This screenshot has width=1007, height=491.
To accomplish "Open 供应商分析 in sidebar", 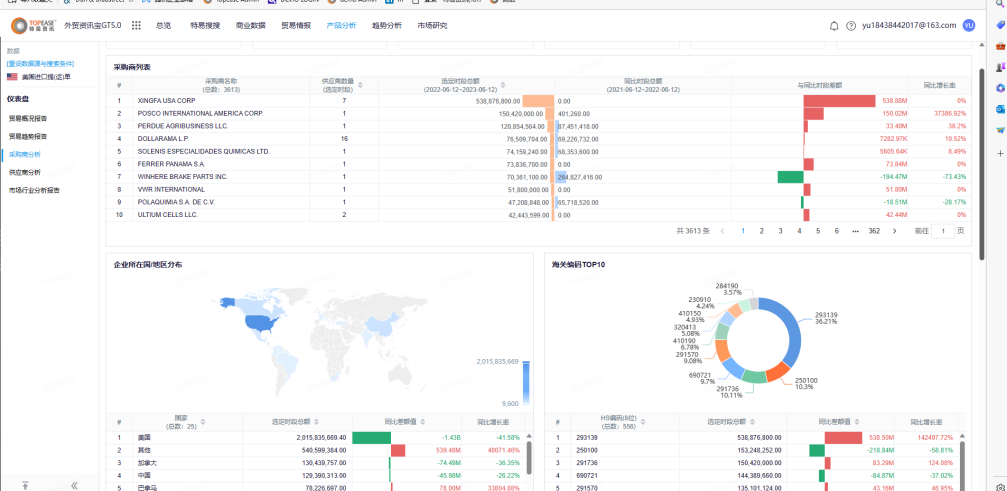I will [24, 173].
